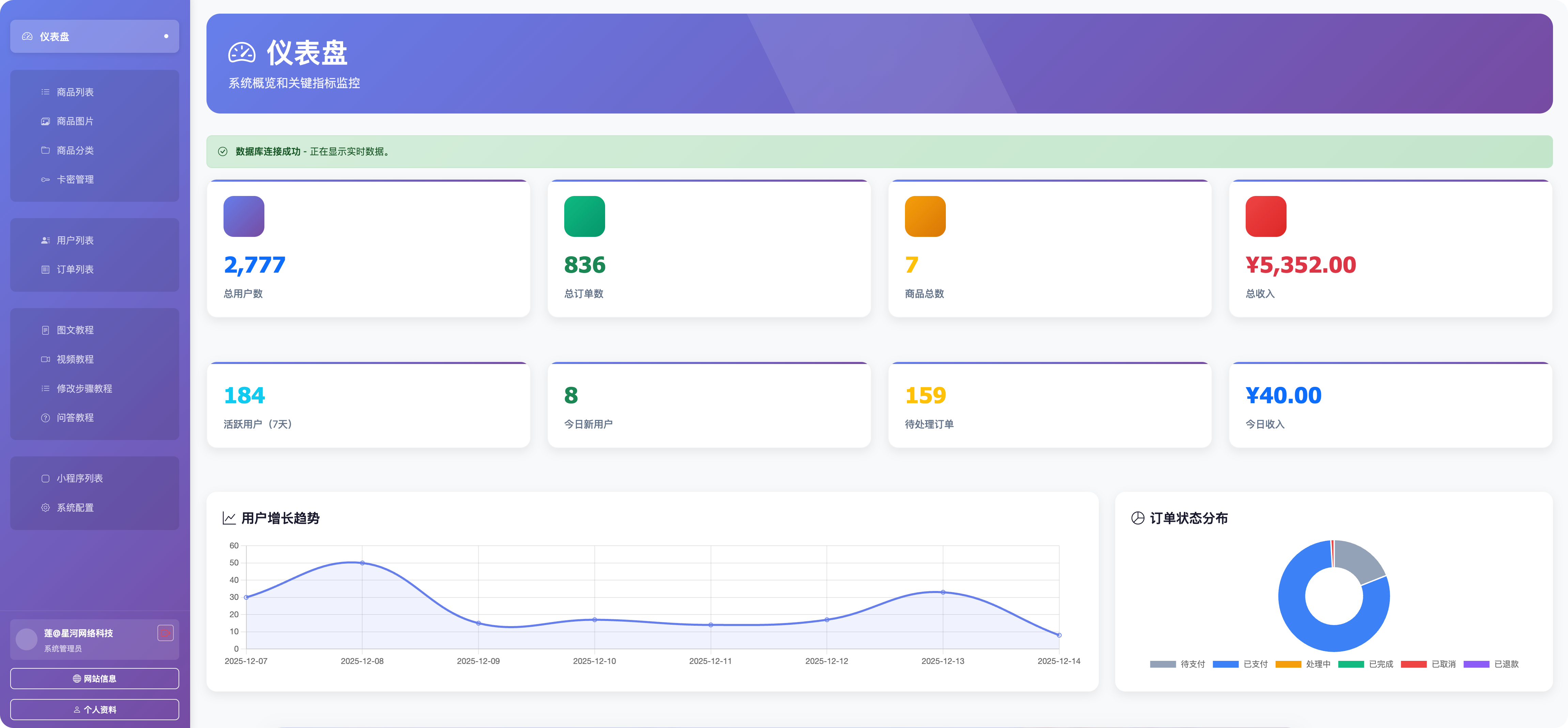Select 系统配置 in sidebar

[75, 507]
